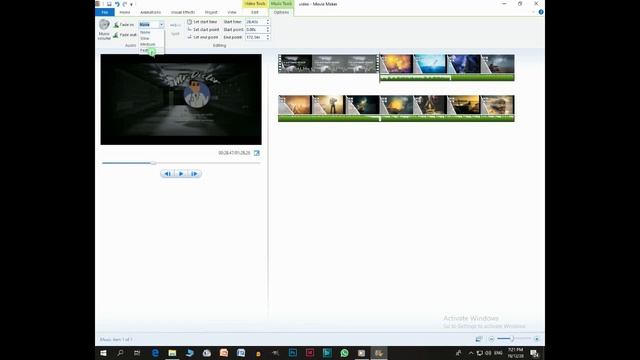Switch to the View tab
640x360 pixels.
click(232, 12)
